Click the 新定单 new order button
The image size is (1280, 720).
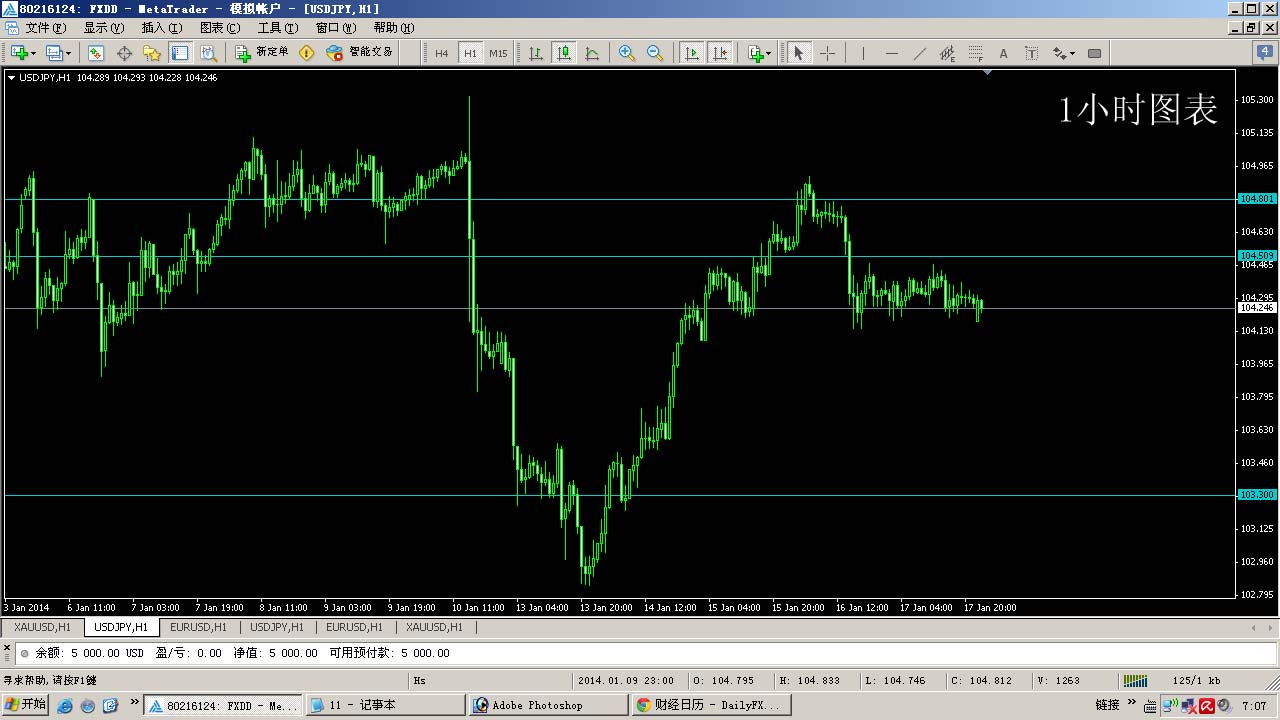tap(262, 52)
